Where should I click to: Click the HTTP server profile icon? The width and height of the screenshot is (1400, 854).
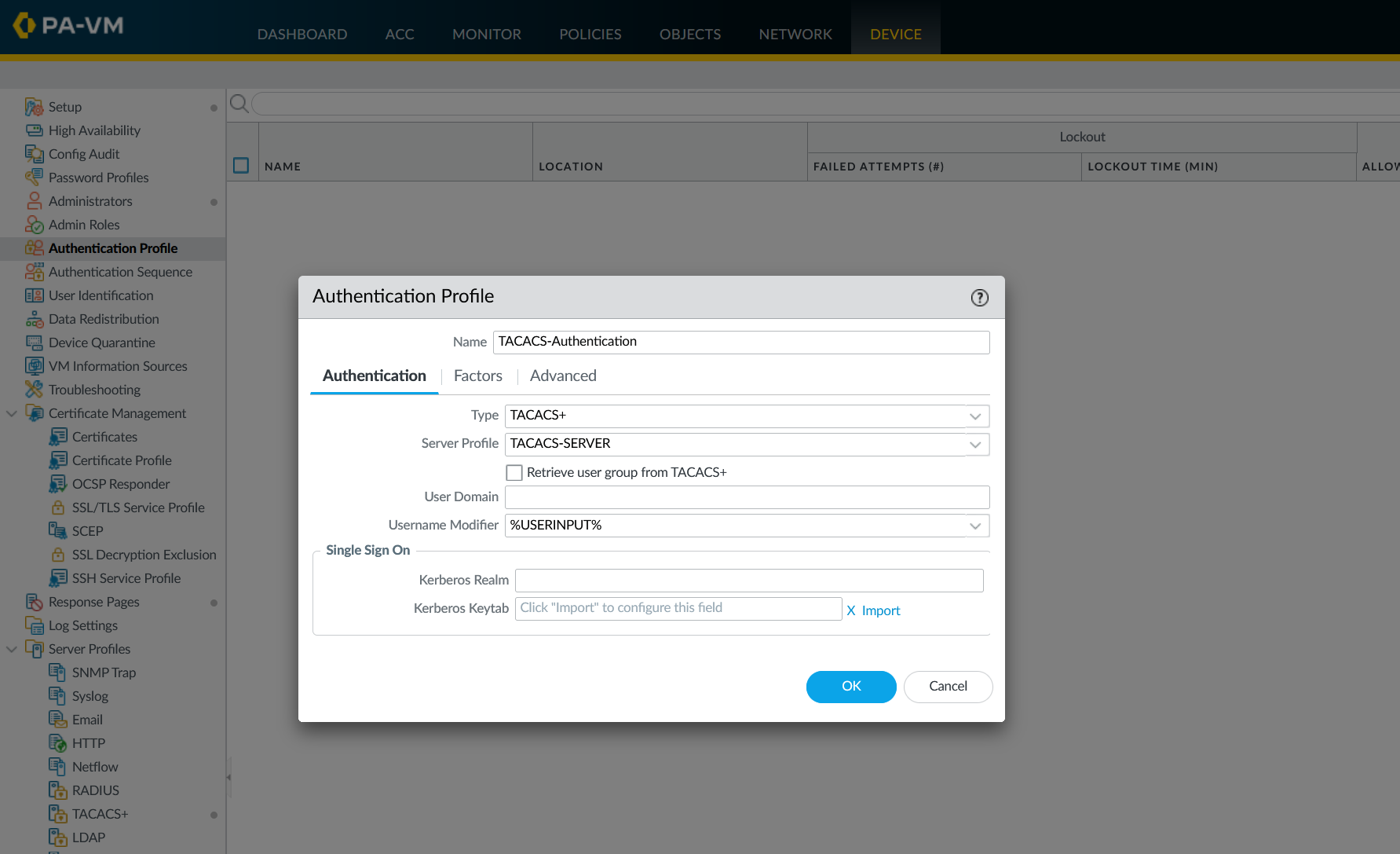pyautogui.click(x=57, y=743)
